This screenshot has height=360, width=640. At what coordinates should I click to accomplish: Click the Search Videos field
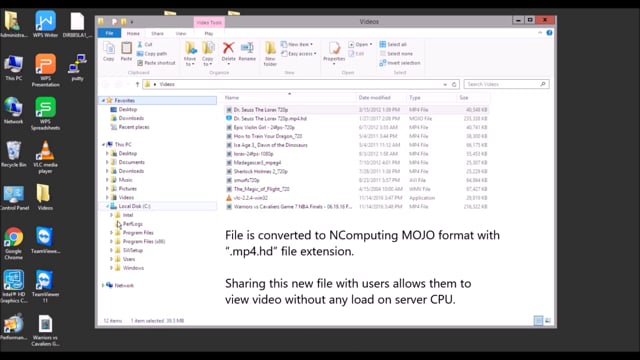pyautogui.click(x=506, y=84)
